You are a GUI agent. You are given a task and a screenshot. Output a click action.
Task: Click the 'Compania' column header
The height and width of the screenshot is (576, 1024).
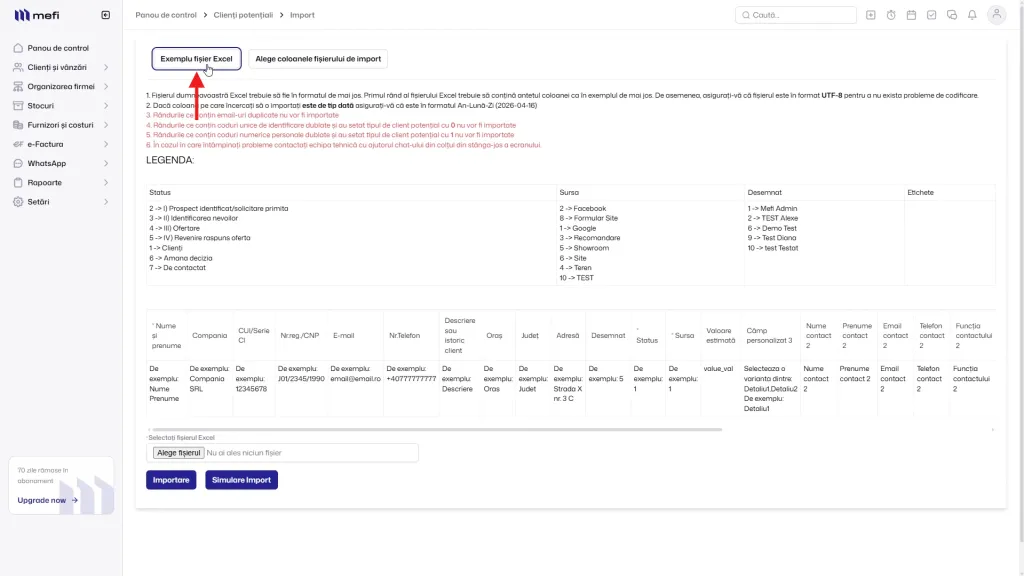[210, 336]
